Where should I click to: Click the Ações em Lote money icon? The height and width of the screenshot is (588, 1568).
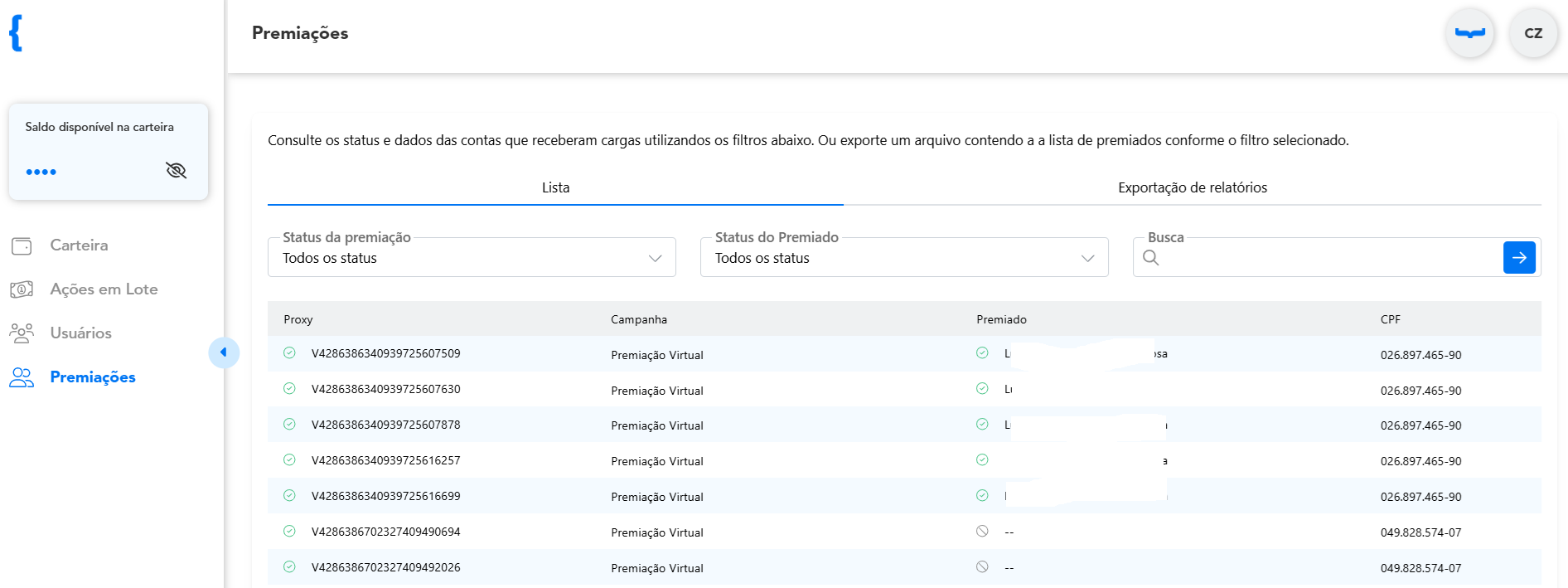click(22, 289)
